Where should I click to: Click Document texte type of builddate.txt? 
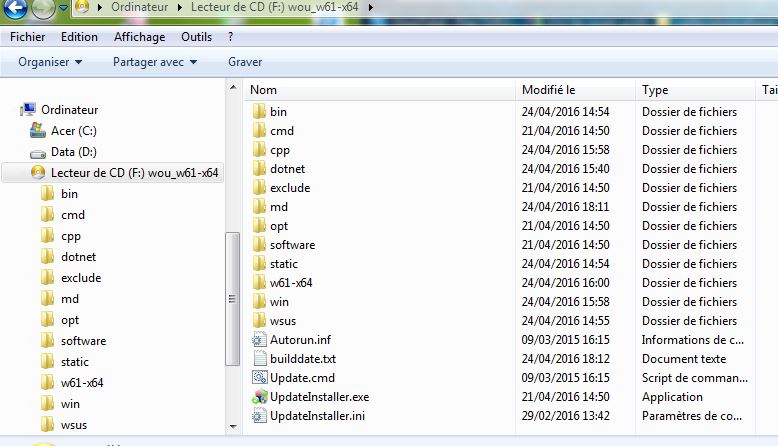point(684,359)
